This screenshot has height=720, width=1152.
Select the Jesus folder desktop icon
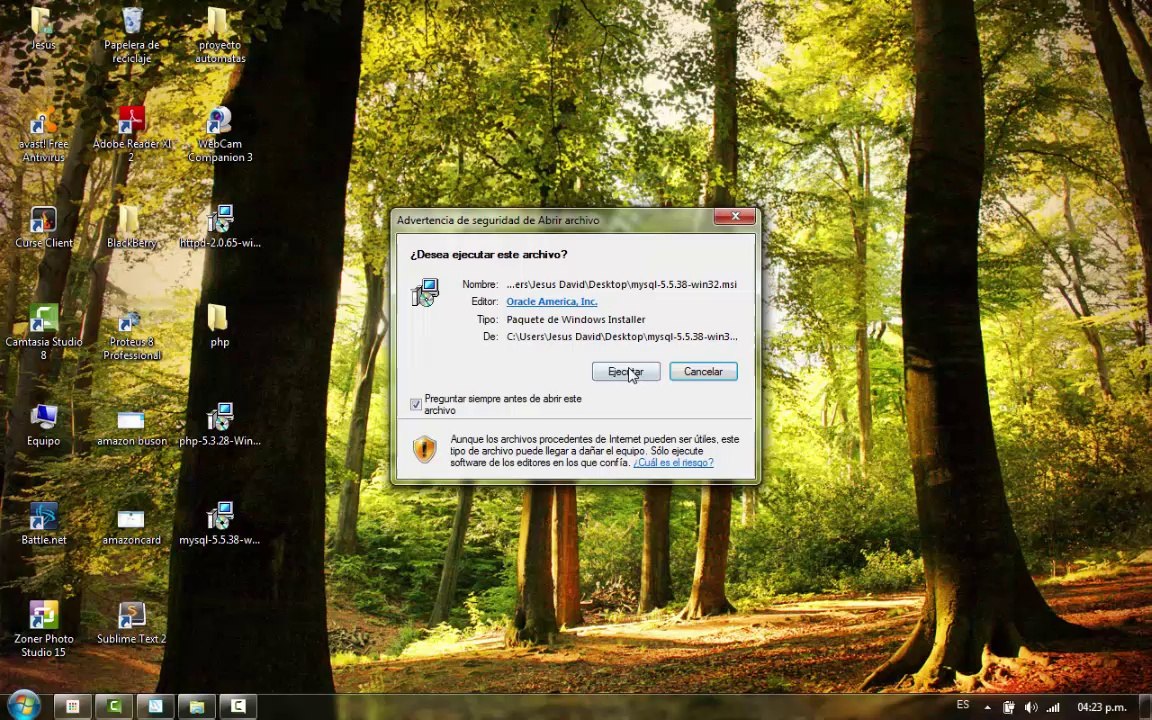(43, 28)
